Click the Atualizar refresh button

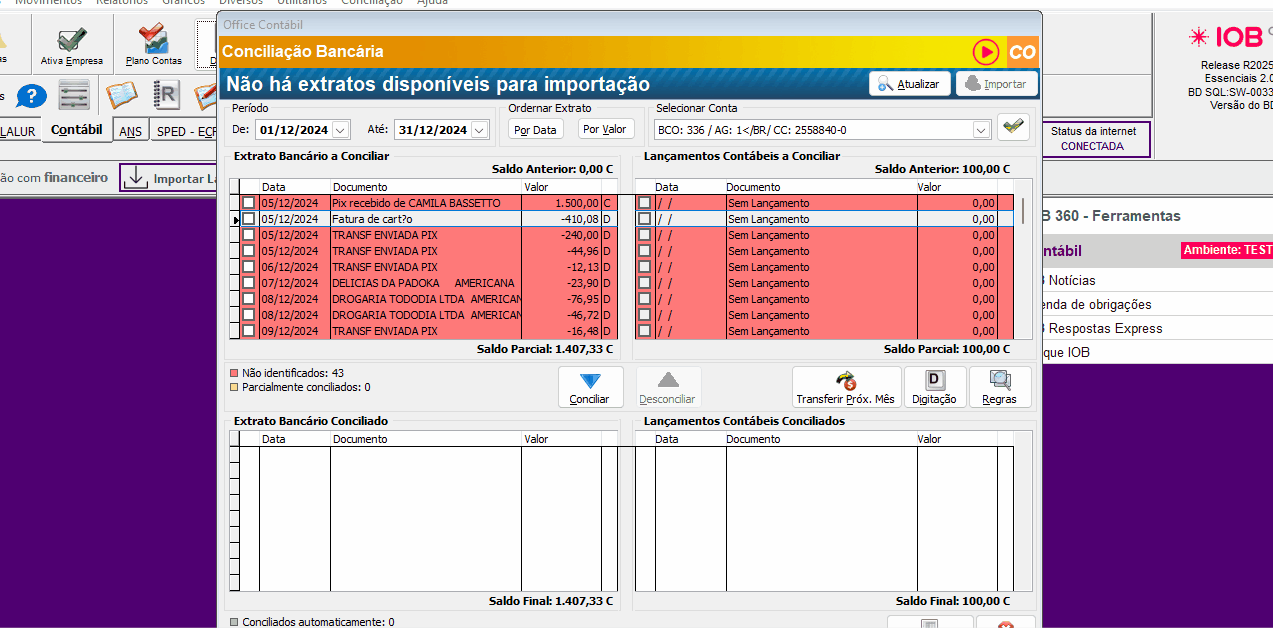click(909, 84)
